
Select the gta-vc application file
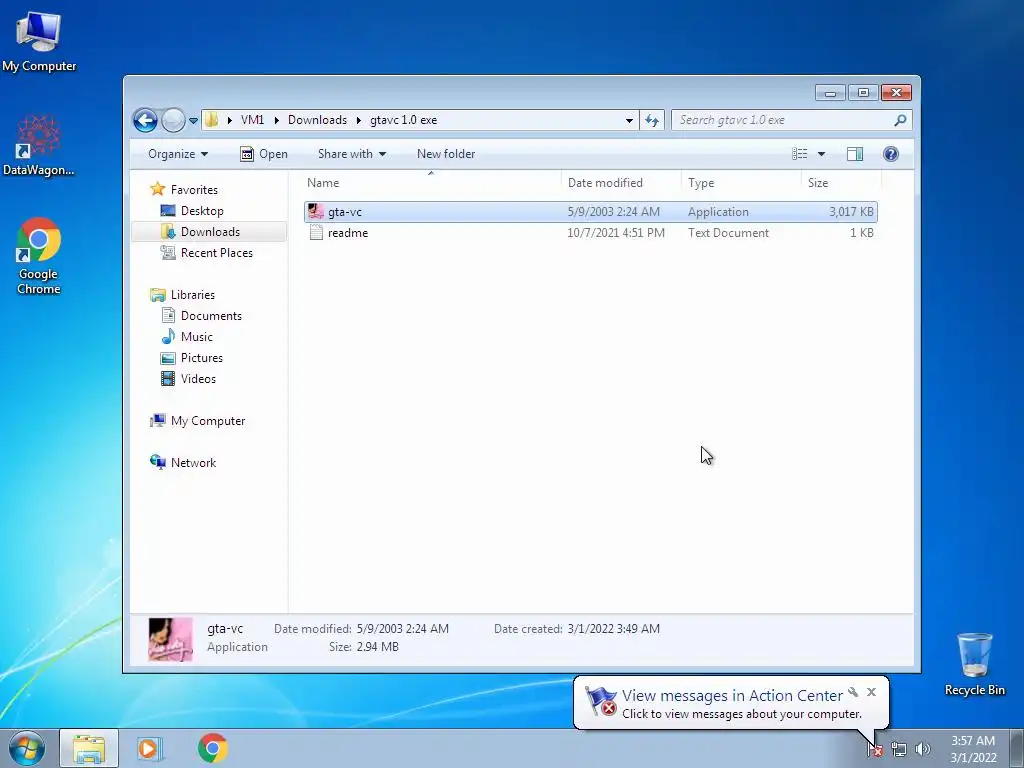590,212
